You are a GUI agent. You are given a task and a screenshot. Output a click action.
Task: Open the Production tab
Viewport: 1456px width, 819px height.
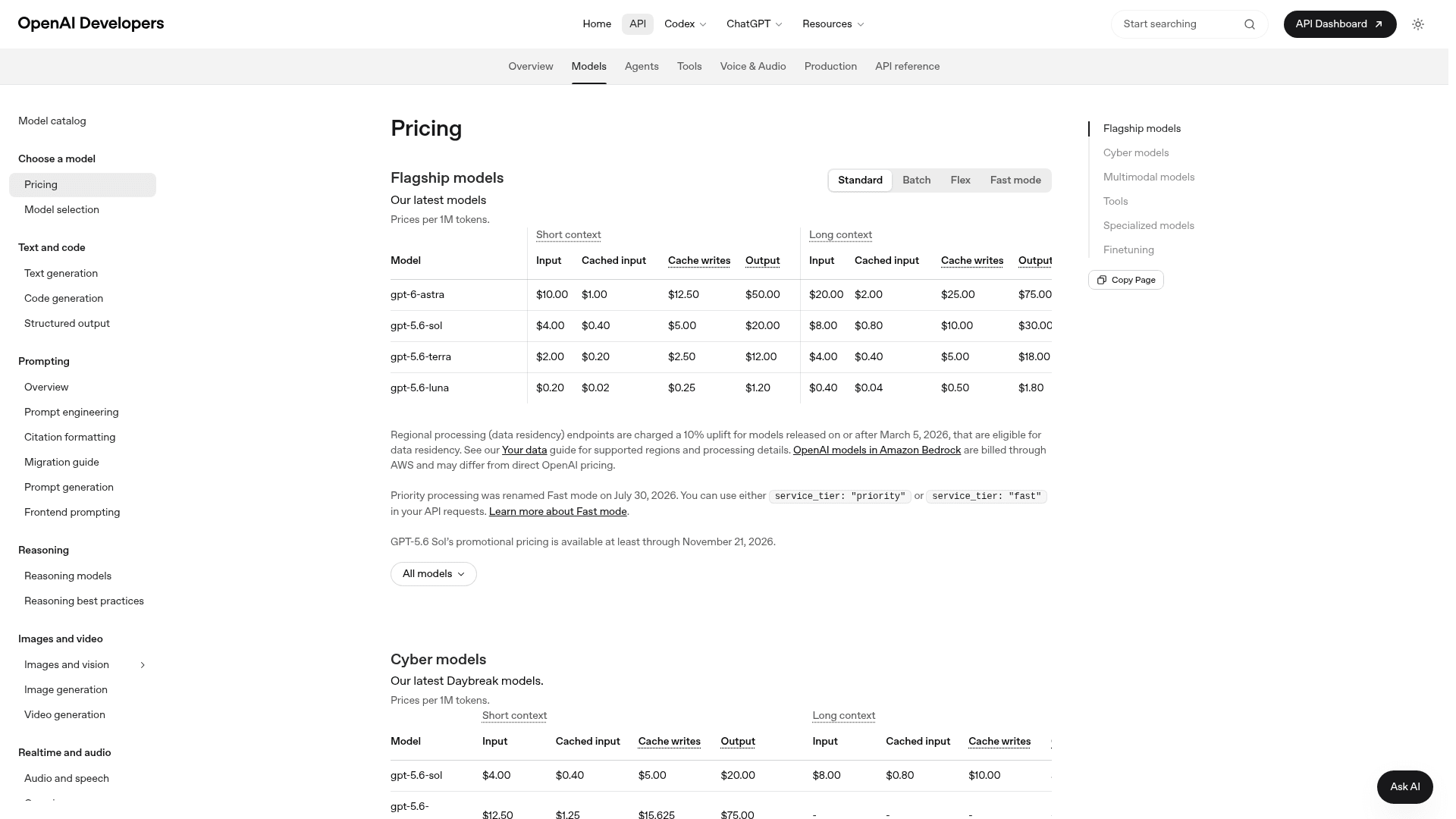(x=830, y=67)
